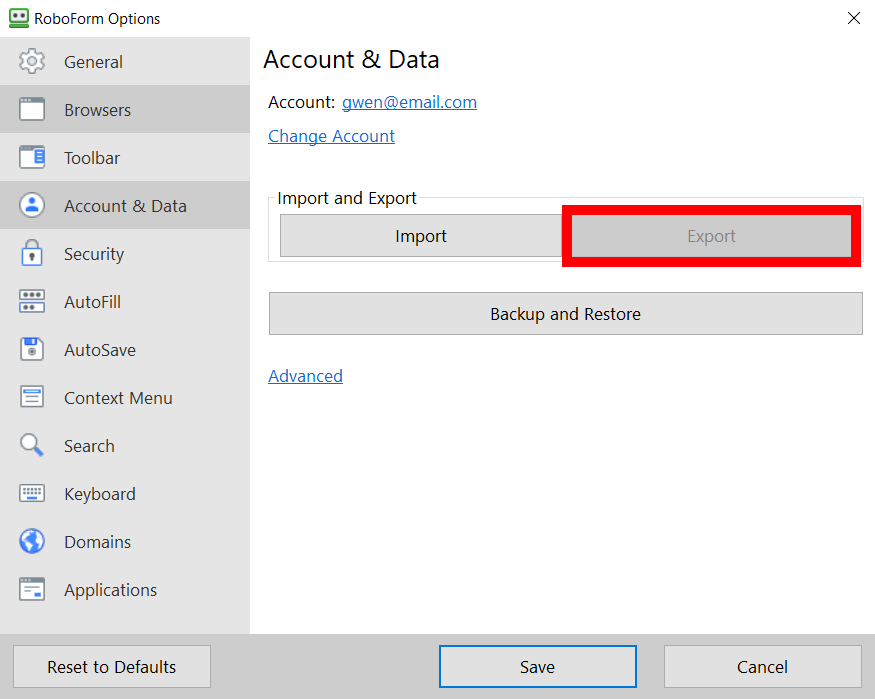Open the Advanced link
Image resolution: width=875 pixels, height=699 pixels.
[x=305, y=376]
